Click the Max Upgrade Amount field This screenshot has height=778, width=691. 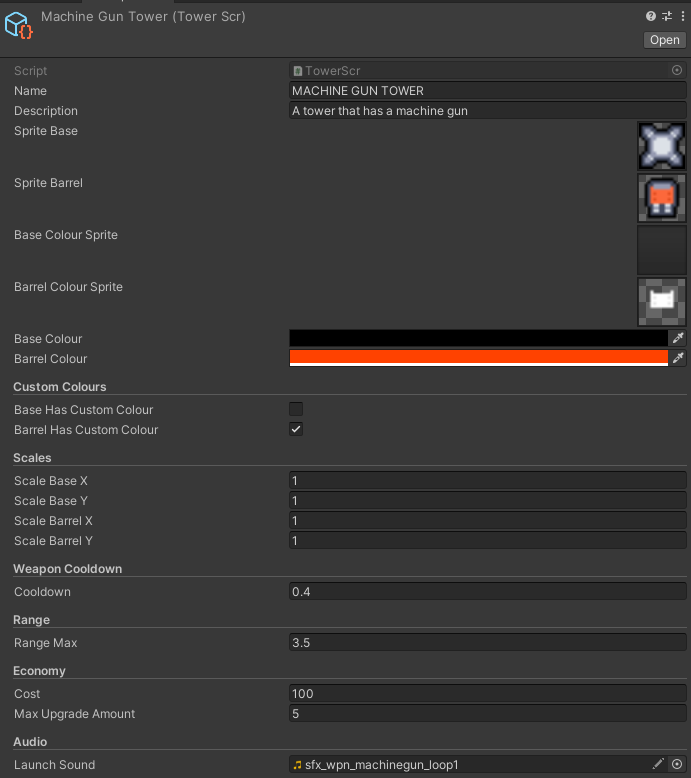click(488, 713)
